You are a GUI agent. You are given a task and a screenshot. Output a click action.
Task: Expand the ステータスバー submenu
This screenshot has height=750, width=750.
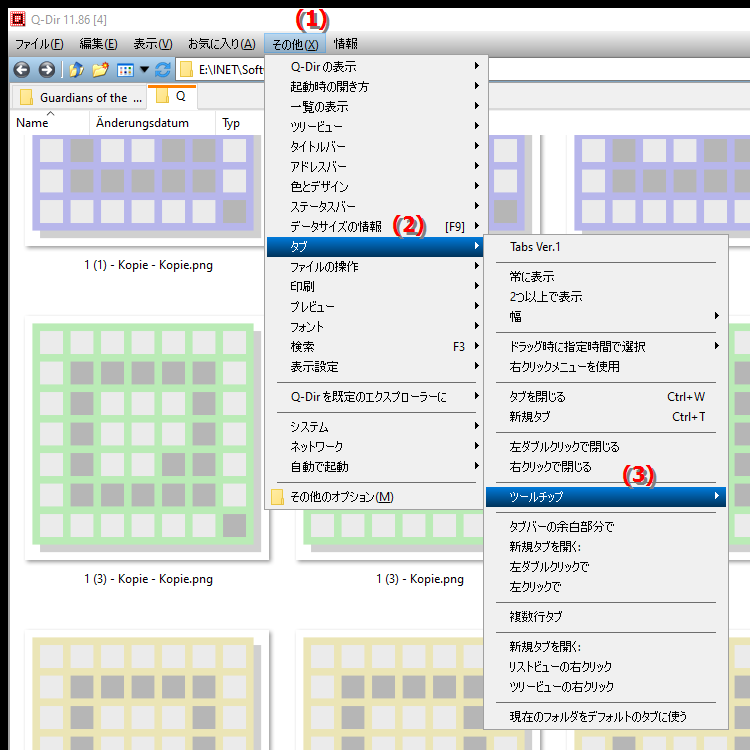[376, 207]
